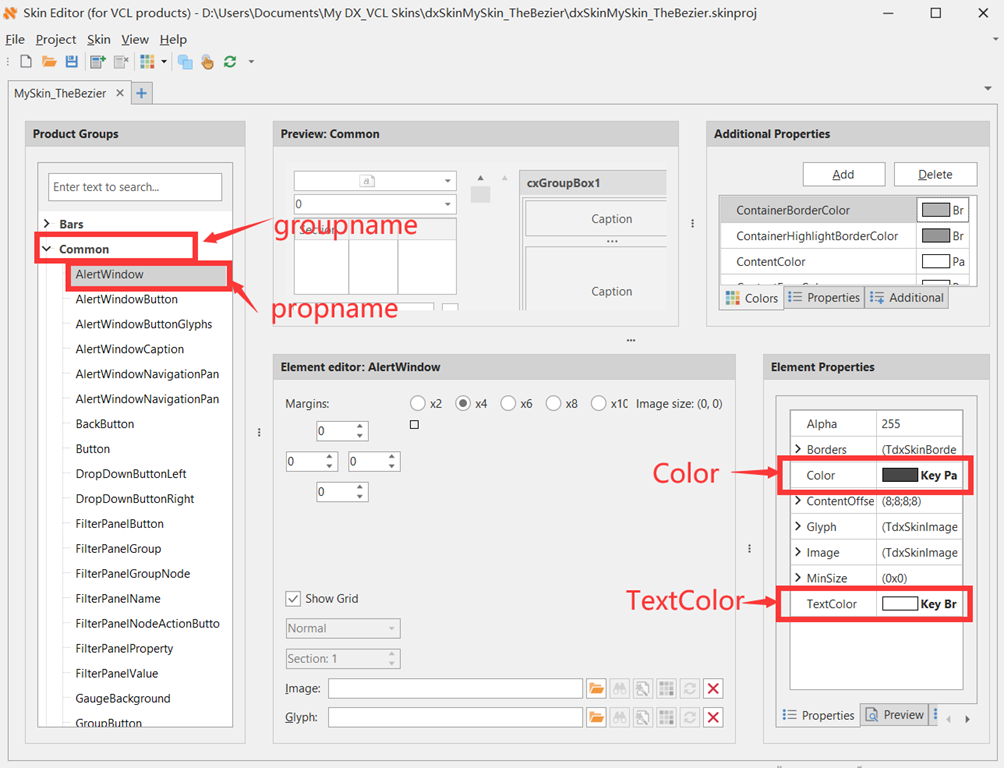This screenshot has height=768, width=1004.
Task: Select BackButton element in tree
Action: click(105, 424)
